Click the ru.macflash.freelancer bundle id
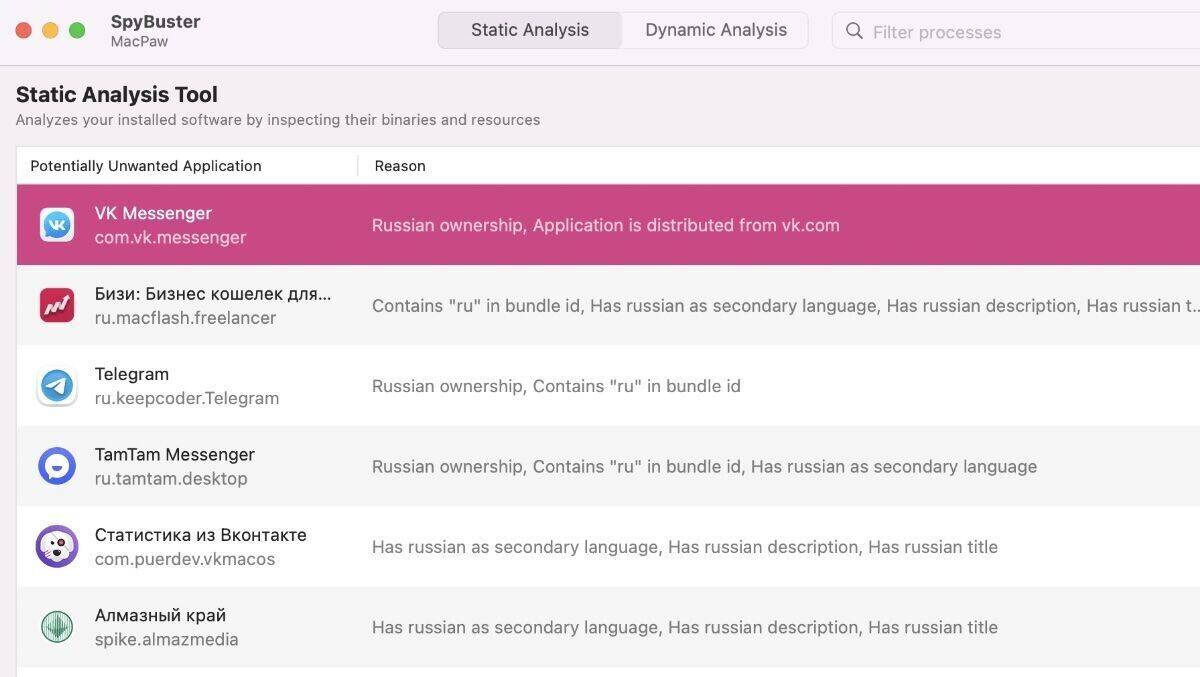 tap(185, 318)
